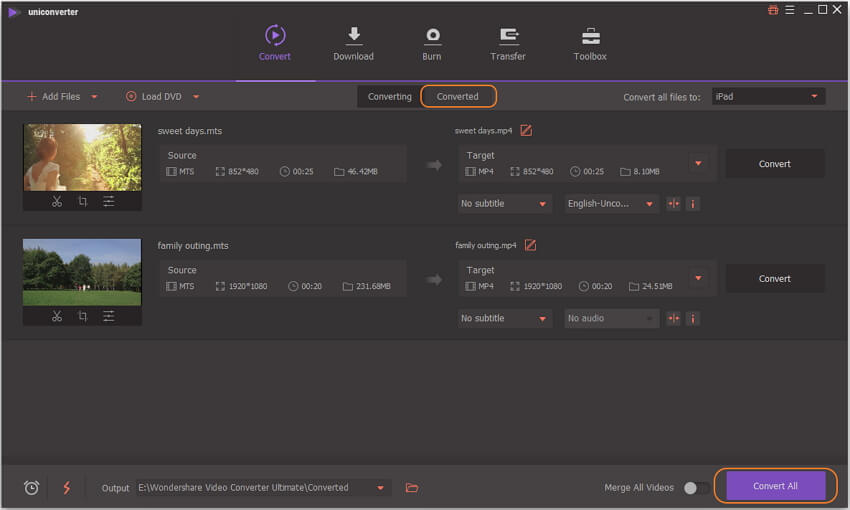Open the No subtitle dropdown for sweet days
Image resolution: width=850 pixels, height=510 pixels.
click(505, 204)
